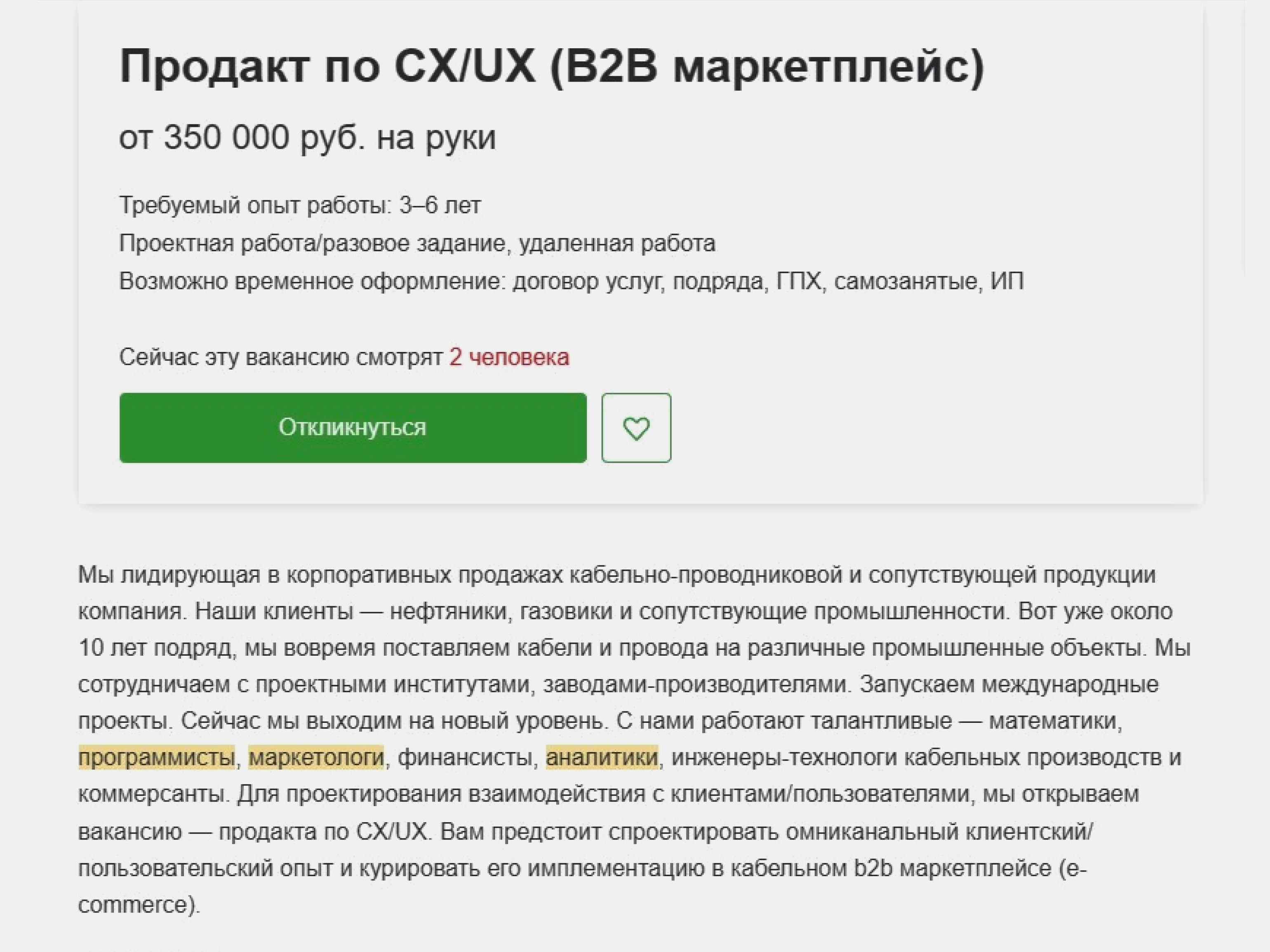This screenshot has height=952, width=1270.
Task: Add vacancy to favorites with heart icon
Action: click(636, 427)
